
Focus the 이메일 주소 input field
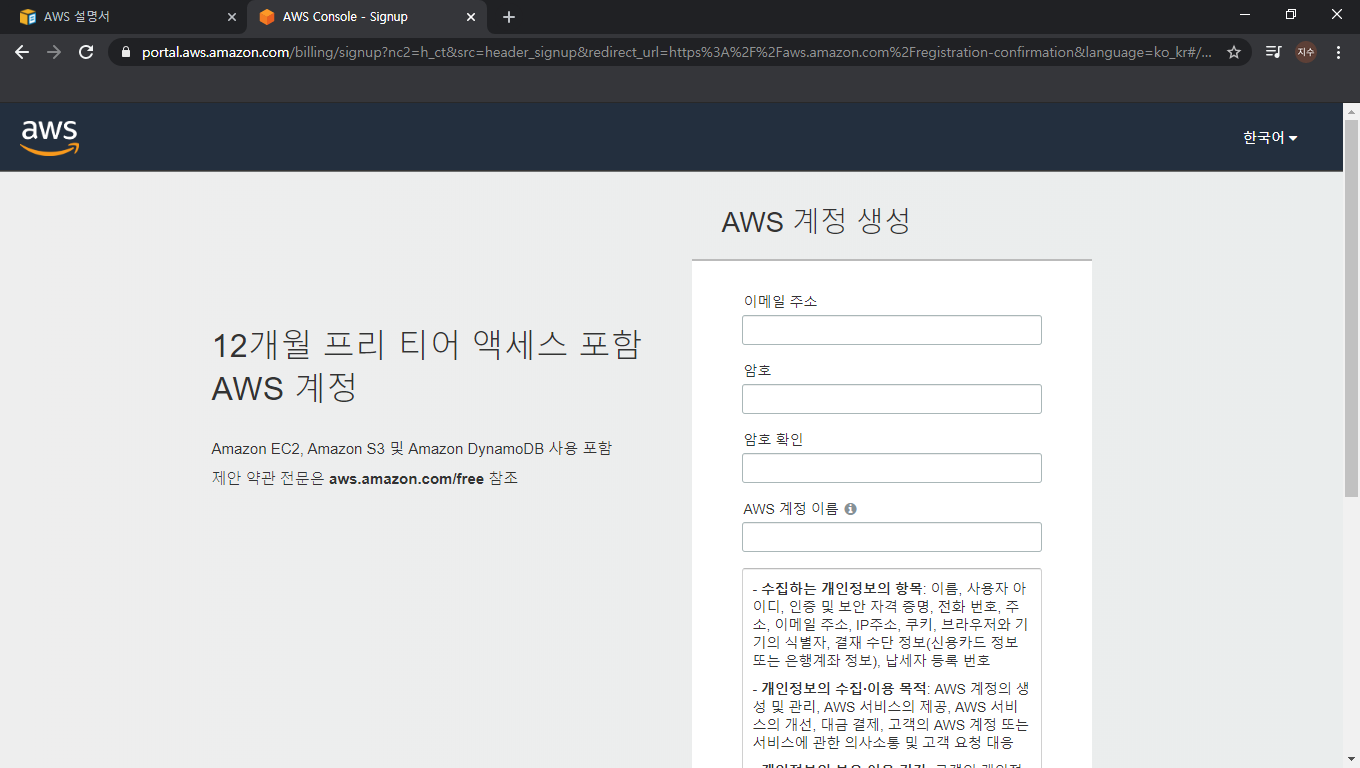[891, 330]
